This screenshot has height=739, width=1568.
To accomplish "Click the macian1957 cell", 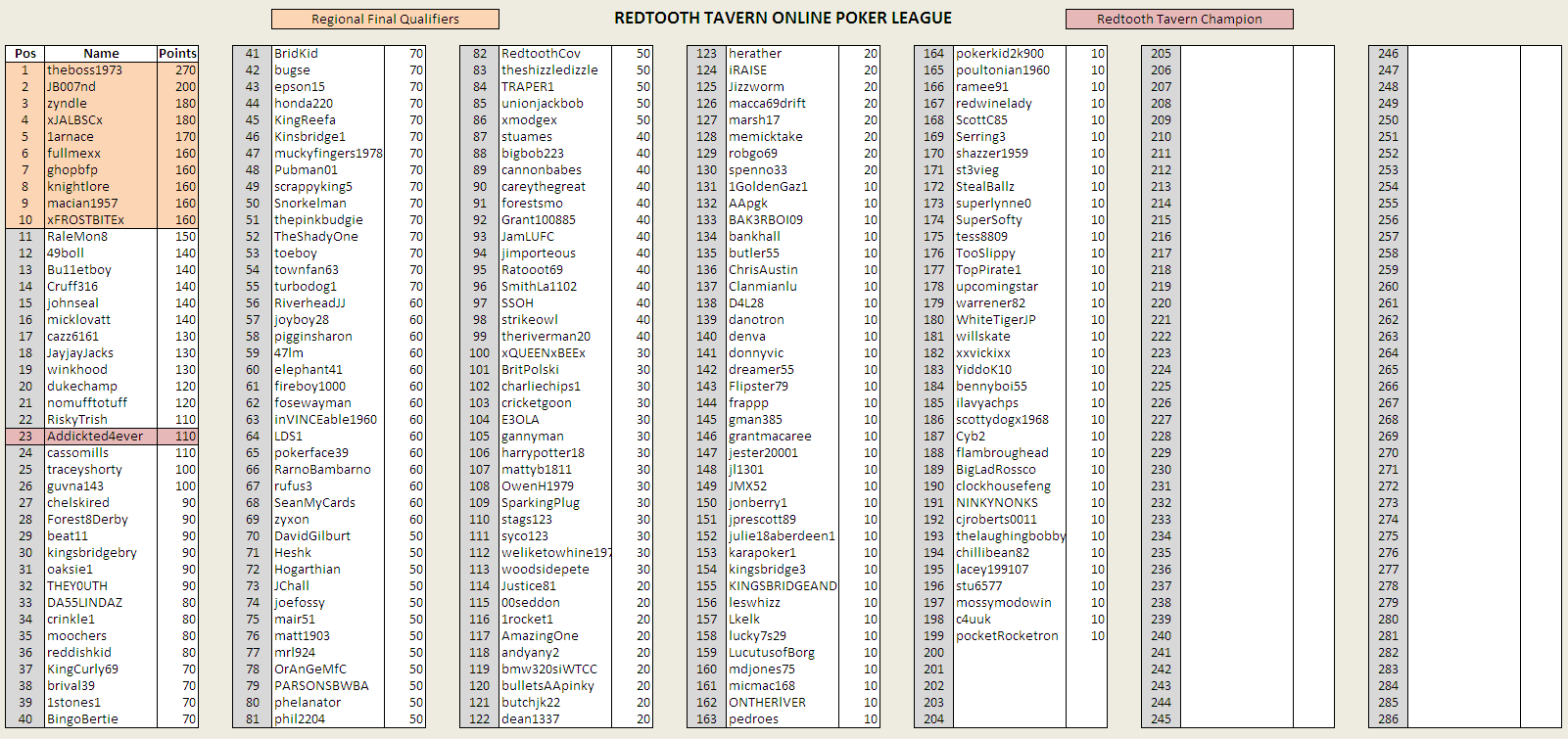I will pos(101,204).
